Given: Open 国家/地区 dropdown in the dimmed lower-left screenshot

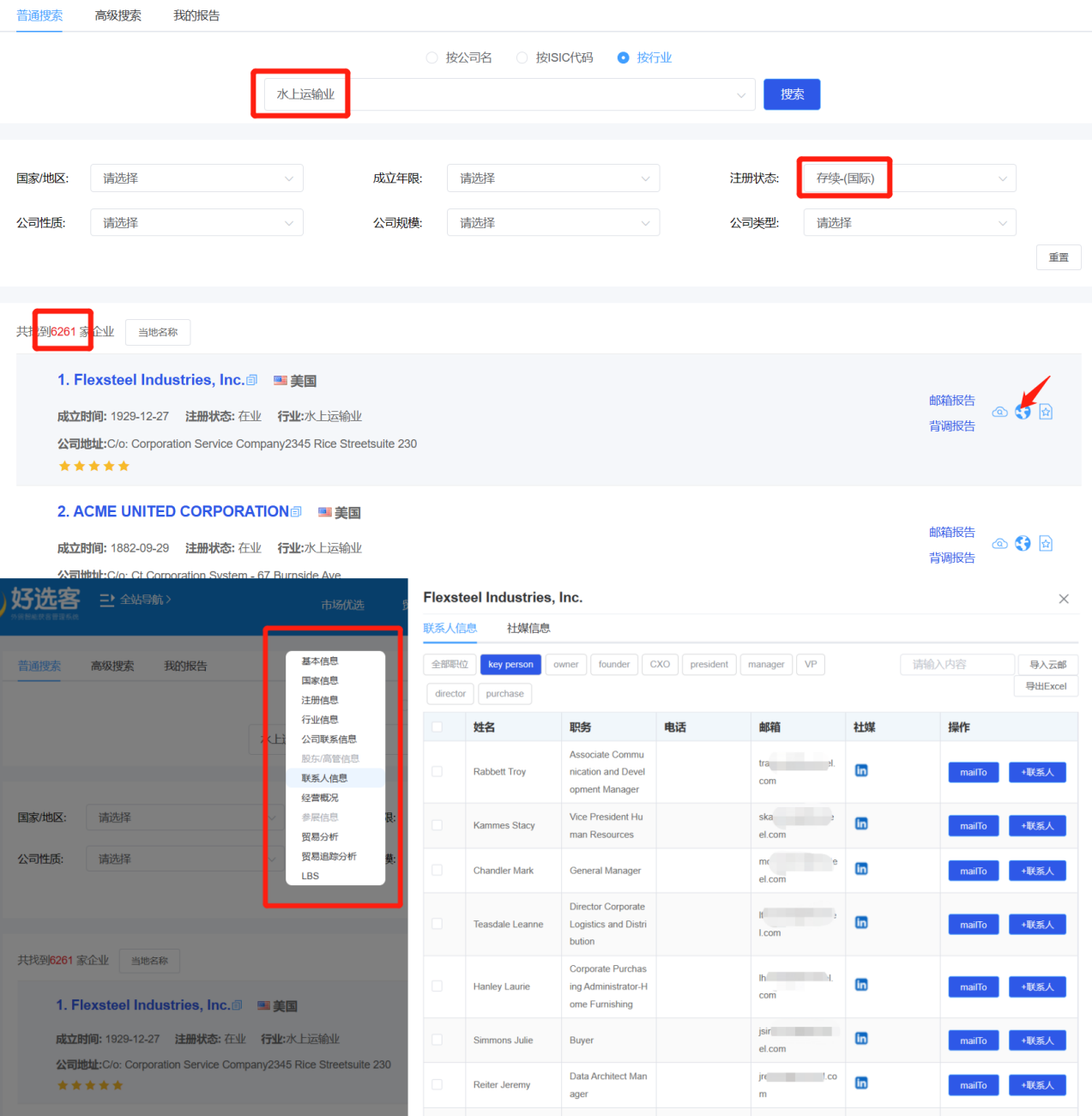Looking at the screenshot, I should (x=184, y=817).
